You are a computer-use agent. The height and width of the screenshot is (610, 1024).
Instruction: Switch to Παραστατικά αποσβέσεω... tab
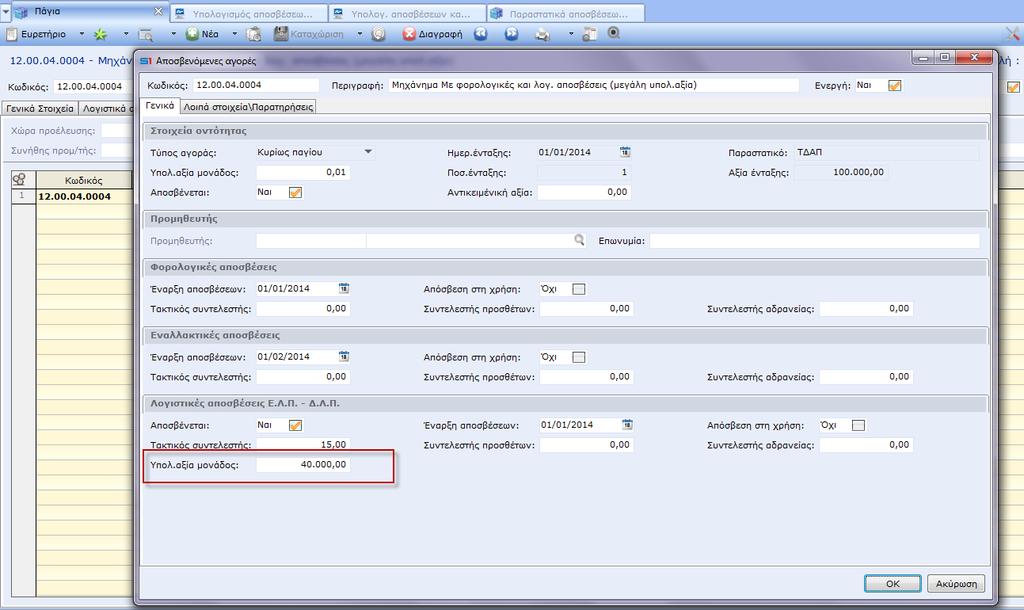[x=566, y=13]
